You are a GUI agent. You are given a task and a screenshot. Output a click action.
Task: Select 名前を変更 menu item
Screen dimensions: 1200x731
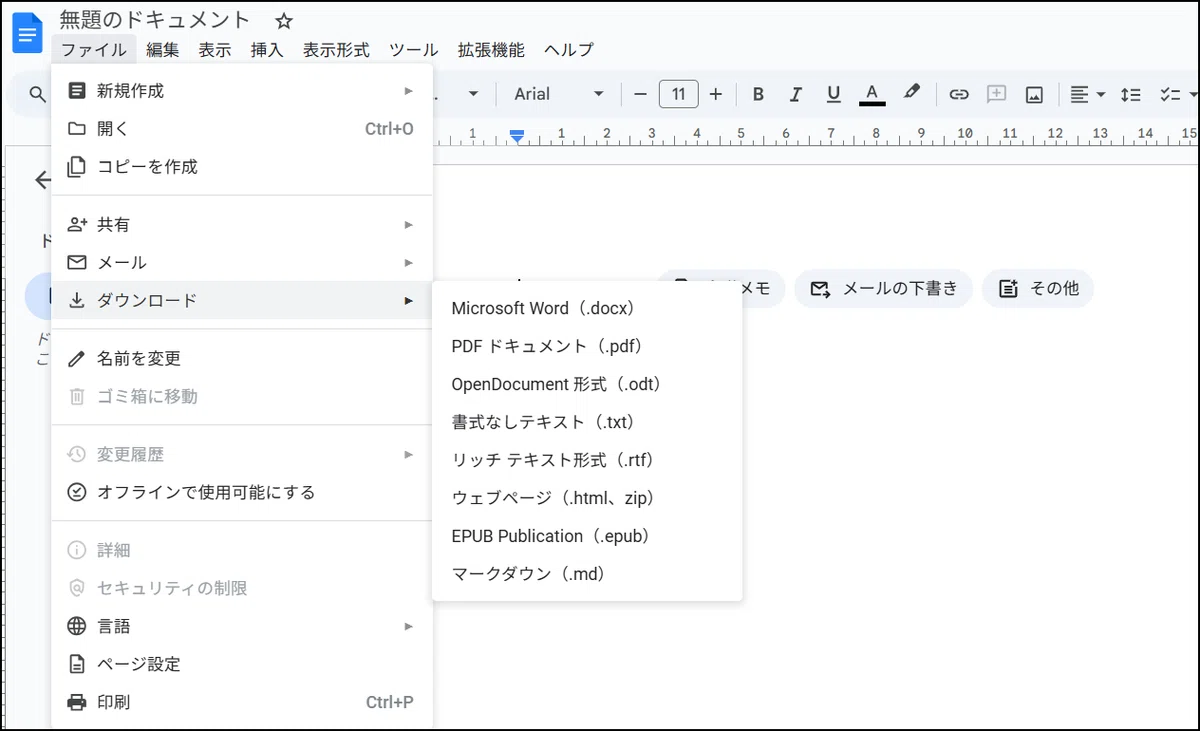tap(242, 359)
